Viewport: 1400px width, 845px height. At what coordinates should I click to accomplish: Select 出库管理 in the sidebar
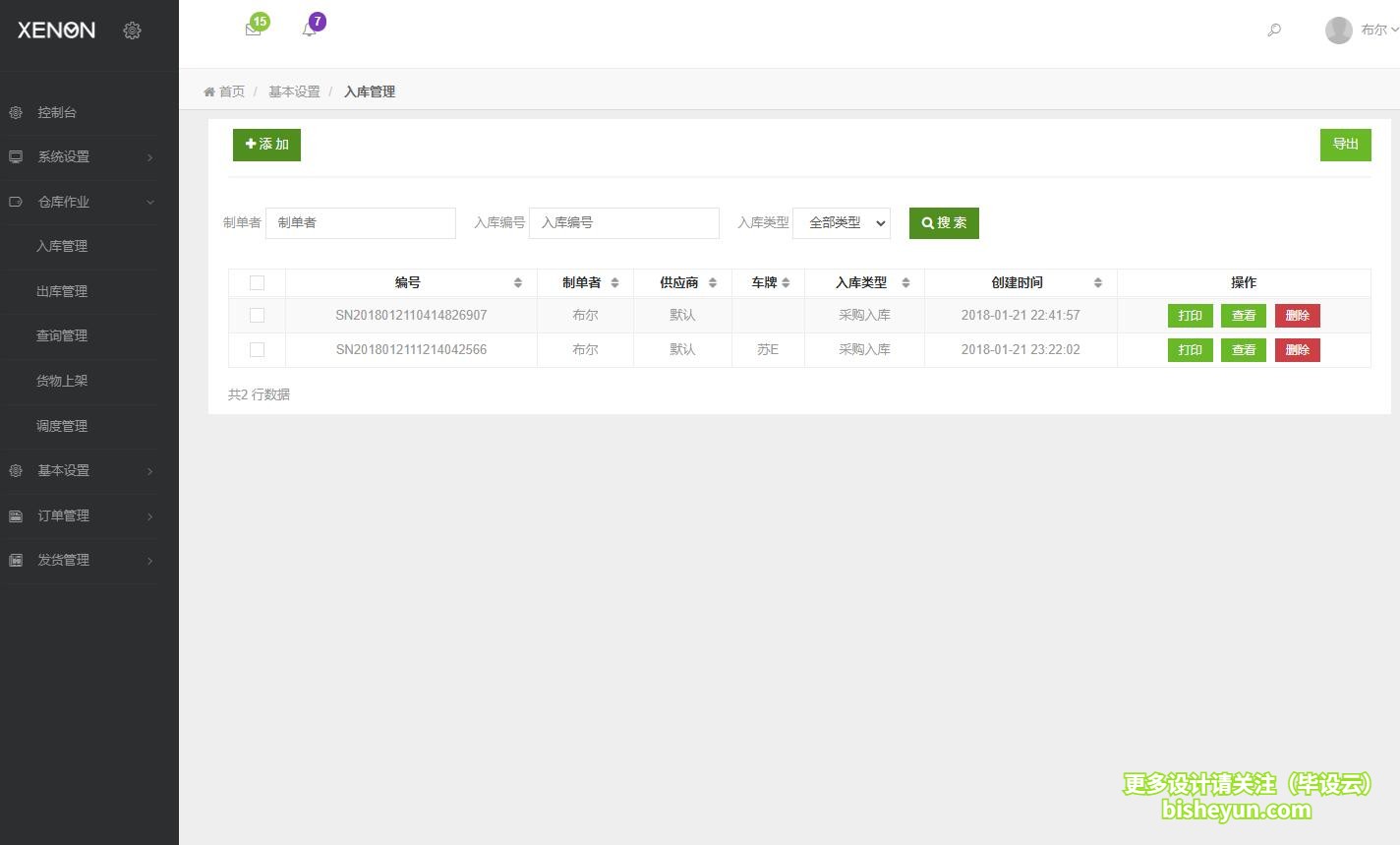(x=62, y=291)
